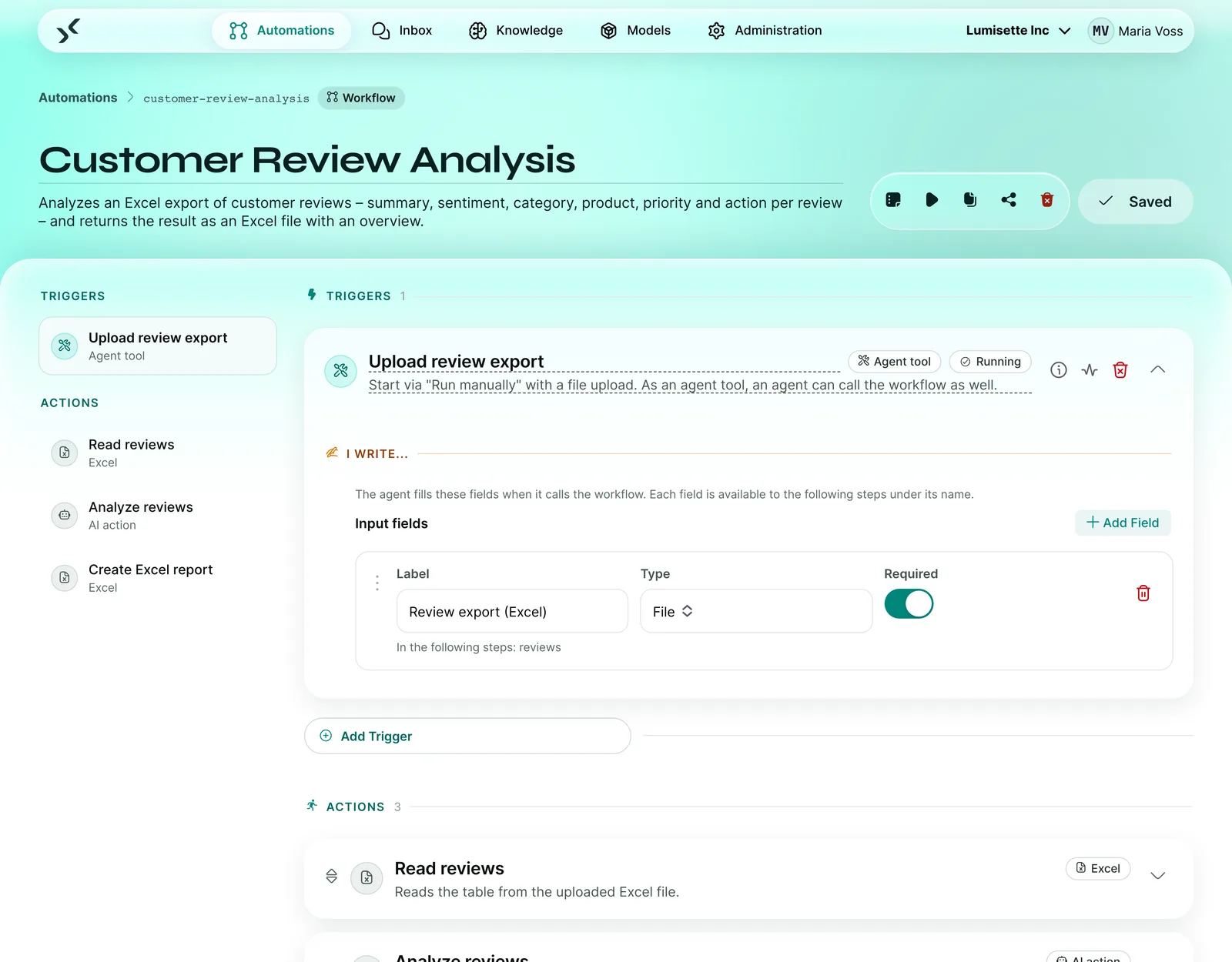Click the Excel icon of the Read reviews card
1232x962 pixels.
click(x=367, y=878)
